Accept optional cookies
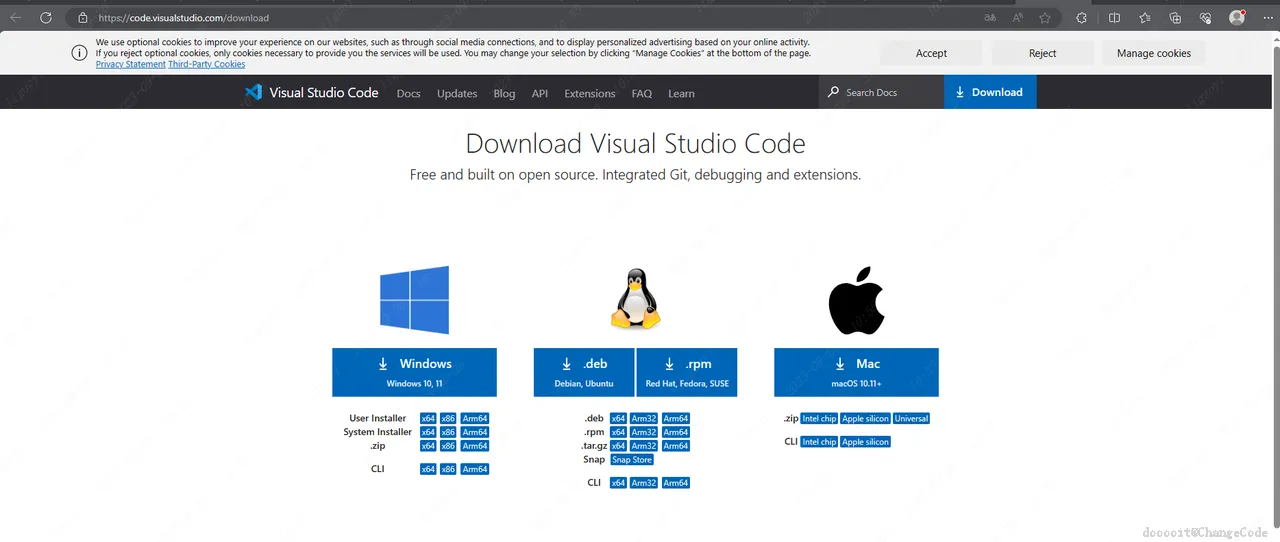The height and width of the screenshot is (542, 1280). (x=931, y=53)
